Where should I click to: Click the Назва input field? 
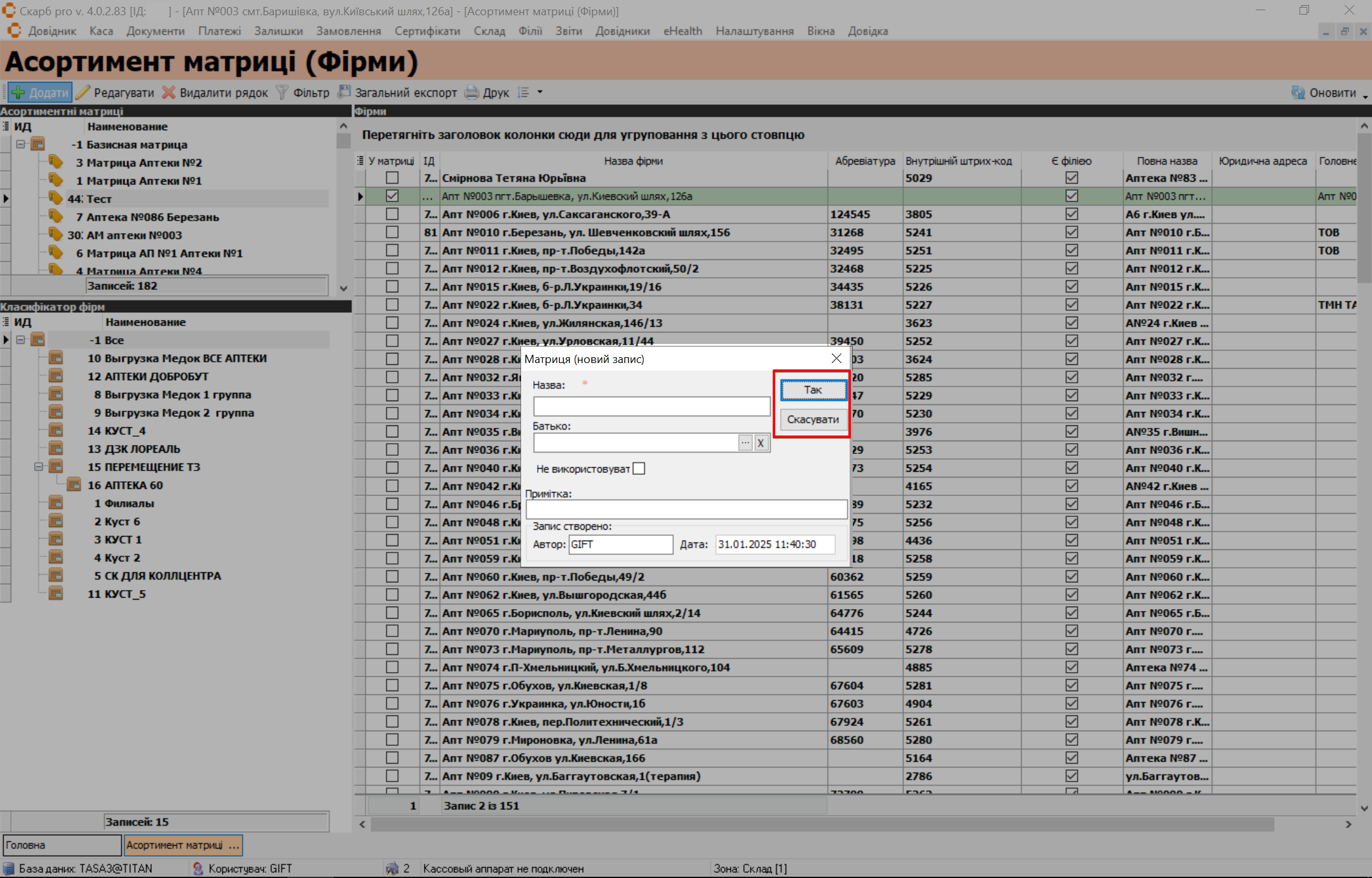(x=651, y=406)
